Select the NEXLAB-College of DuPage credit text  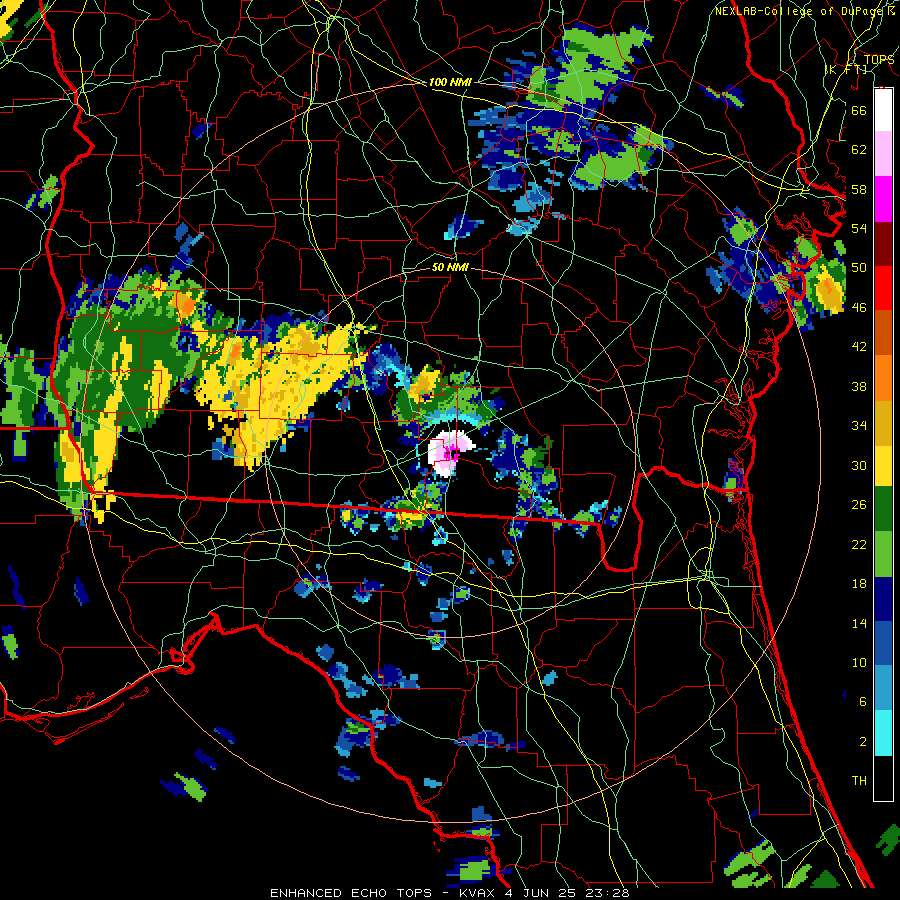point(805,11)
